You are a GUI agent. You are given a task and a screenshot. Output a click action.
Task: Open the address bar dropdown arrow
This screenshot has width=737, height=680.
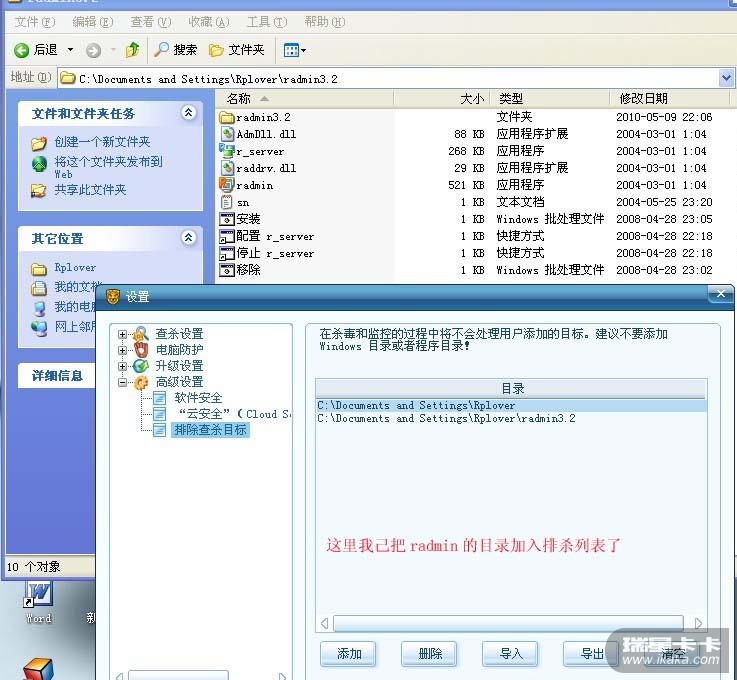(x=726, y=78)
